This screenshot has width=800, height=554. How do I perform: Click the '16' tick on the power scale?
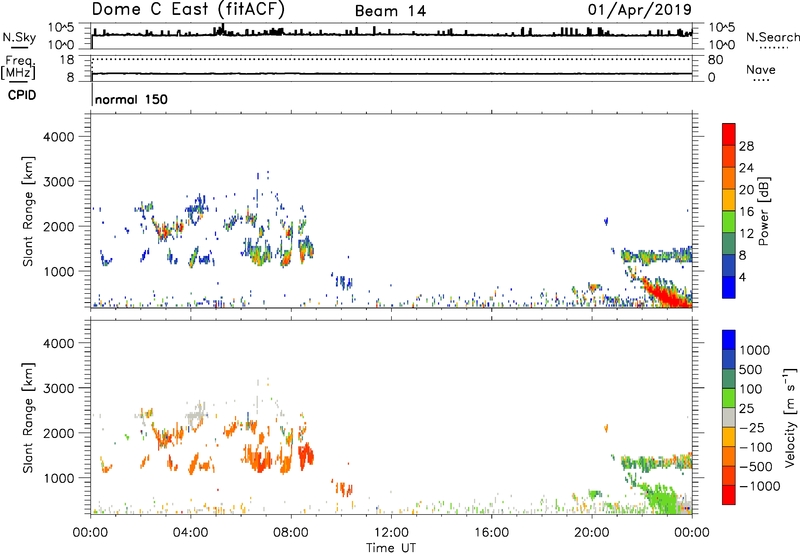point(746,212)
